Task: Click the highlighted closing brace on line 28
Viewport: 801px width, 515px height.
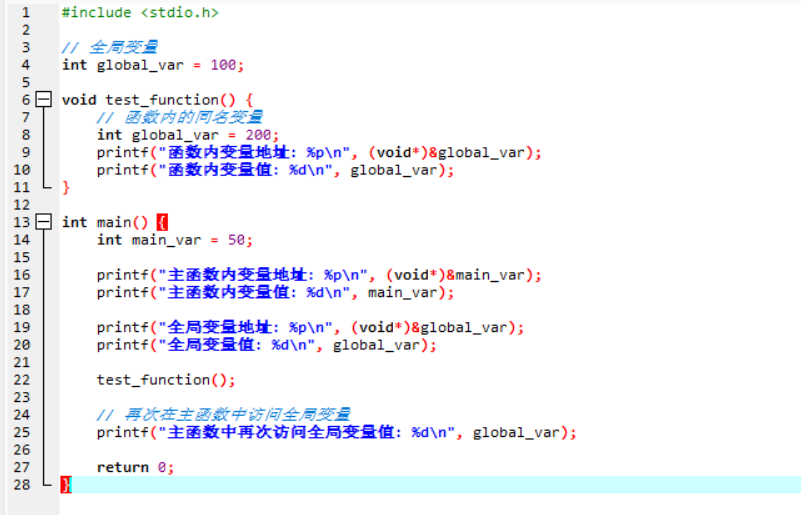Action: [66, 484]
